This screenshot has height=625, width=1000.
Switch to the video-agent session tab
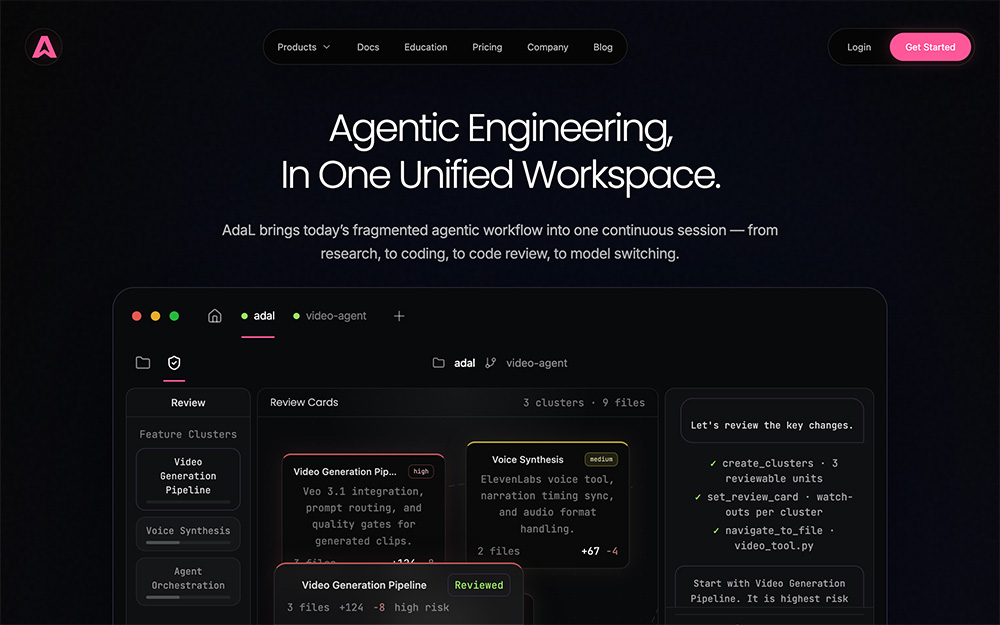[x=330, y=316]
